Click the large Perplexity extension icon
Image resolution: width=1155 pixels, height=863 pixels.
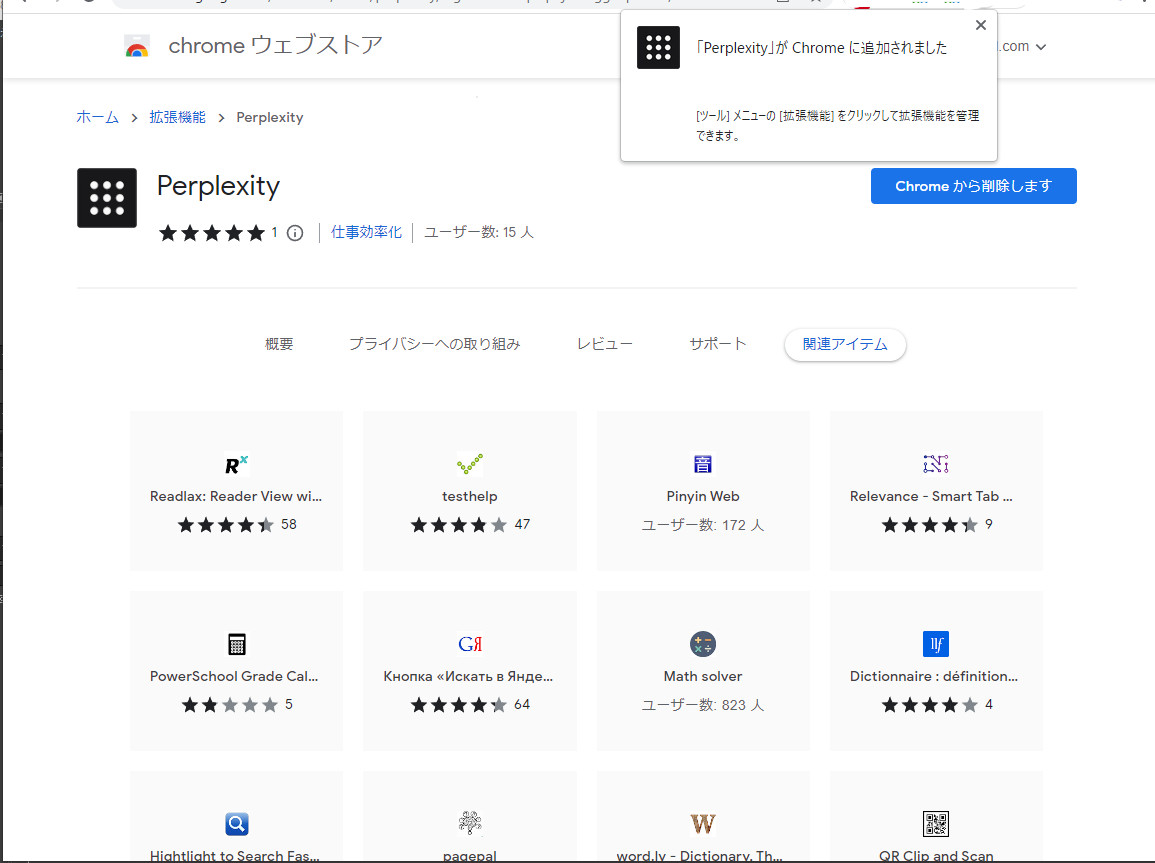[x=107, y=198]
